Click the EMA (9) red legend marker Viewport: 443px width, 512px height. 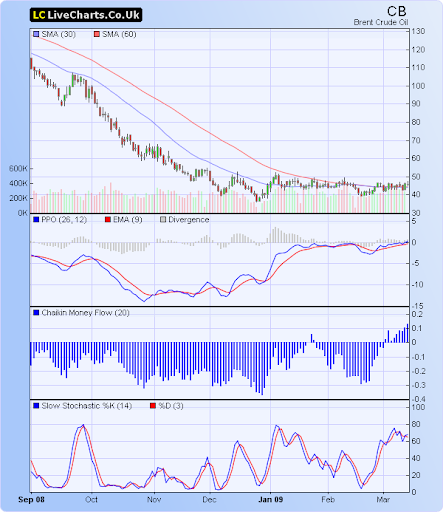pos(108,220)
